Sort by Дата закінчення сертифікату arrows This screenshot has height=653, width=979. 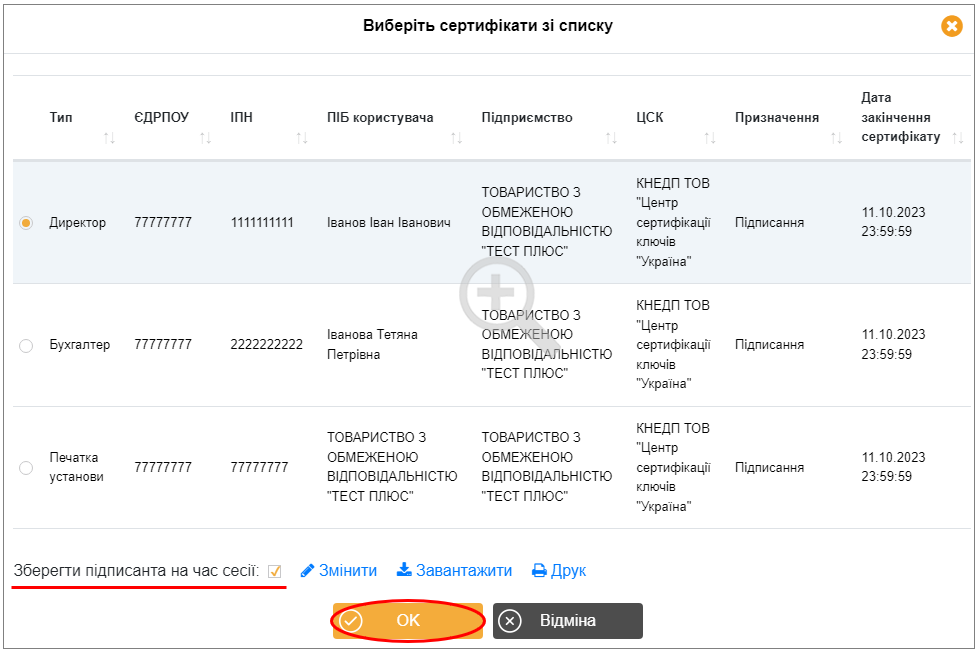click(958, 138)
